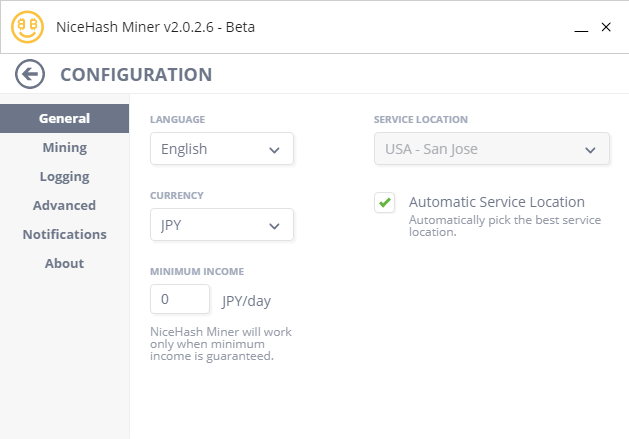Image resolution: width=629 pixels, height=439 pixels.
Task: Go back using the circled arrow icon
Action: [x=30, y=74]
